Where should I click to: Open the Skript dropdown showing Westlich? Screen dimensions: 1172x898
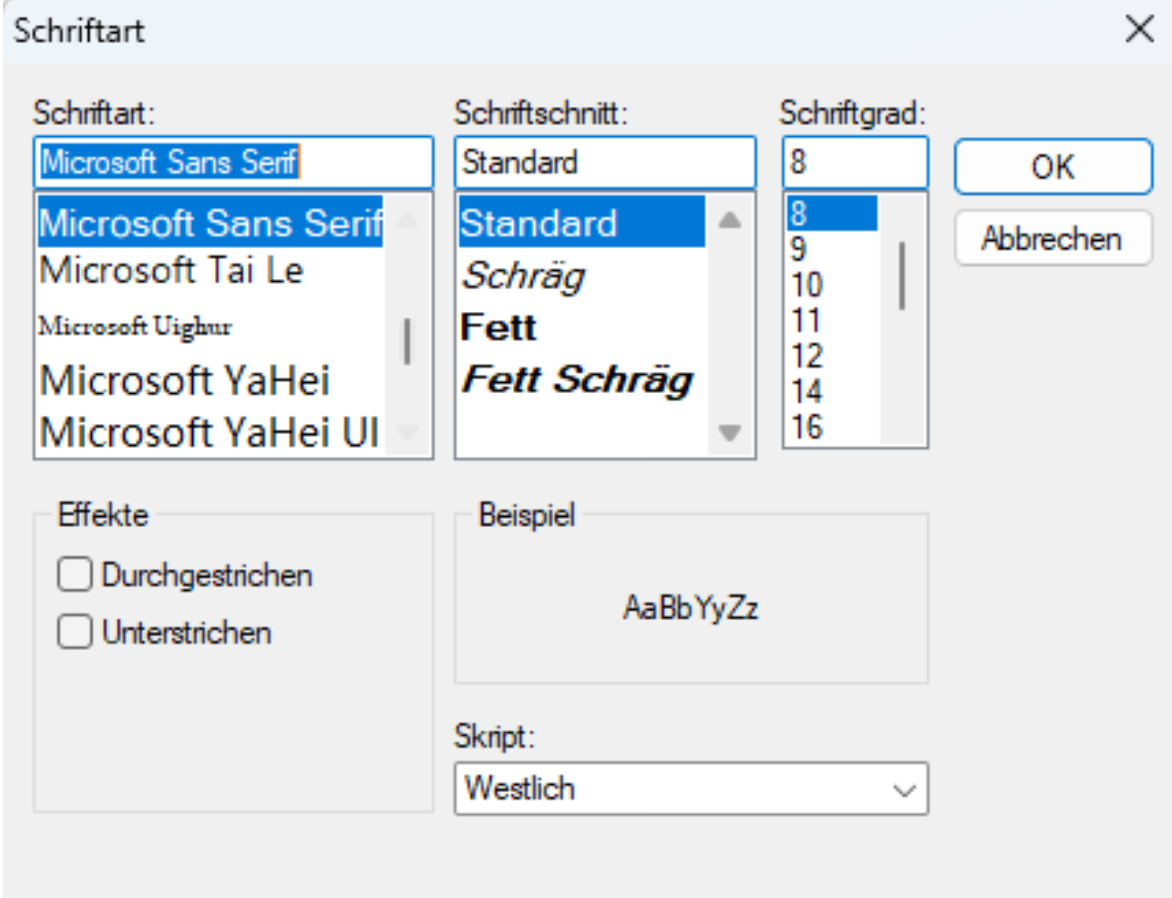(x=691, y=788)
